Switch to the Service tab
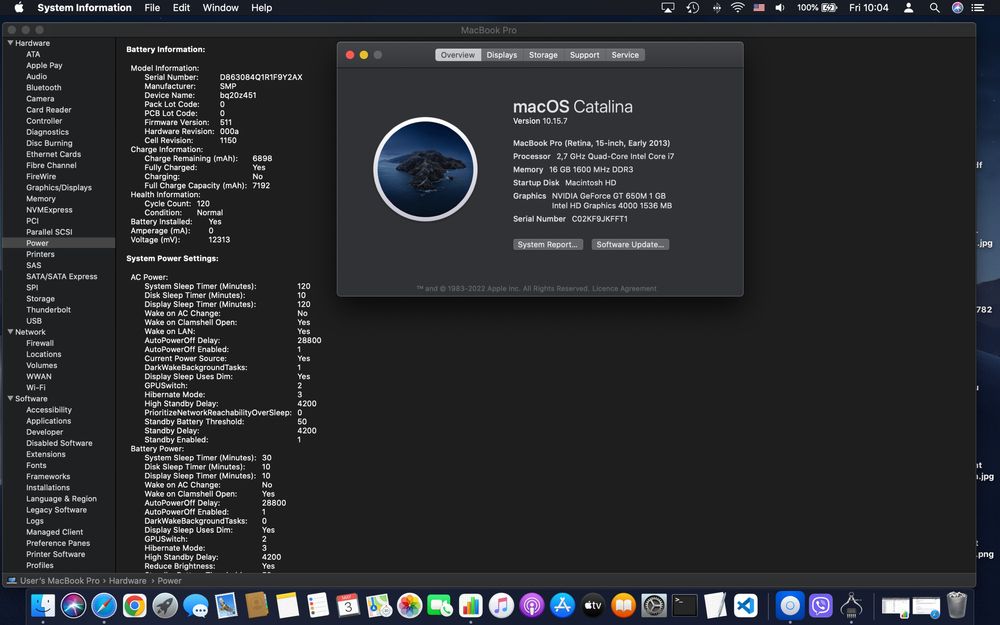1000x625 pixels. click(625, 55)
